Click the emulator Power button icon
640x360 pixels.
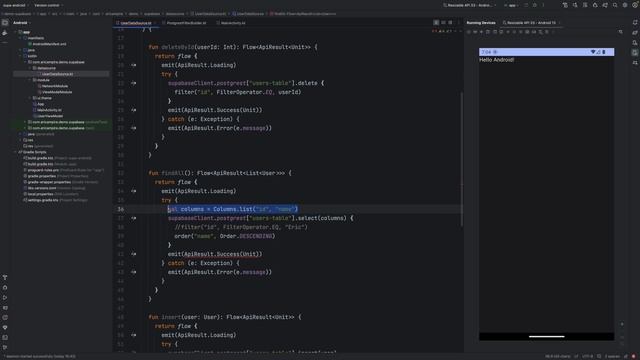[x=469, y=32]
